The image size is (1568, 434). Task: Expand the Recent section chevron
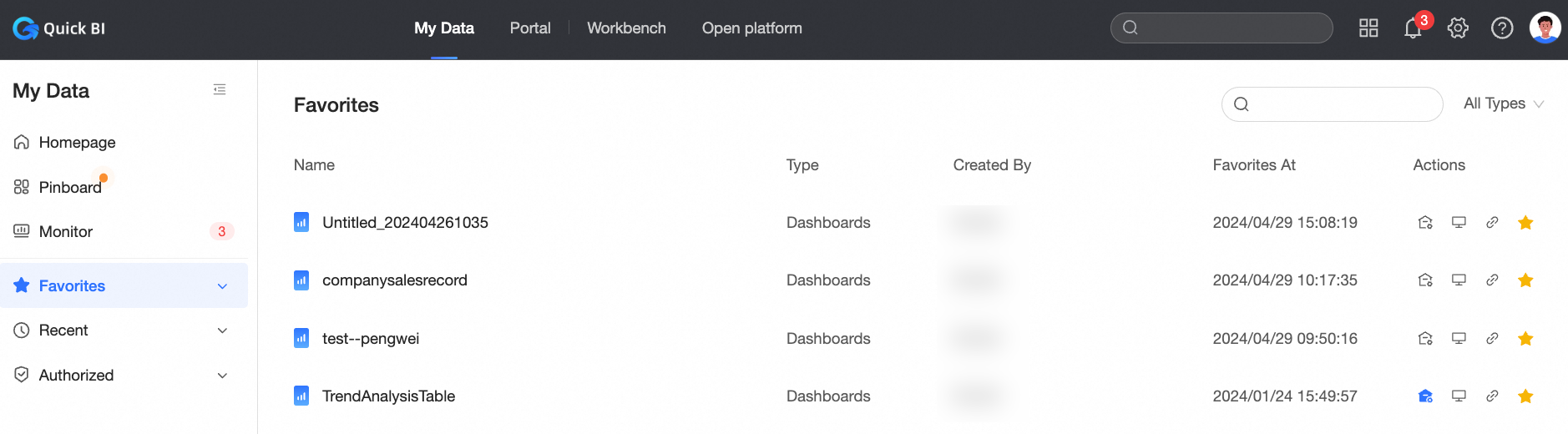point(222,331)
